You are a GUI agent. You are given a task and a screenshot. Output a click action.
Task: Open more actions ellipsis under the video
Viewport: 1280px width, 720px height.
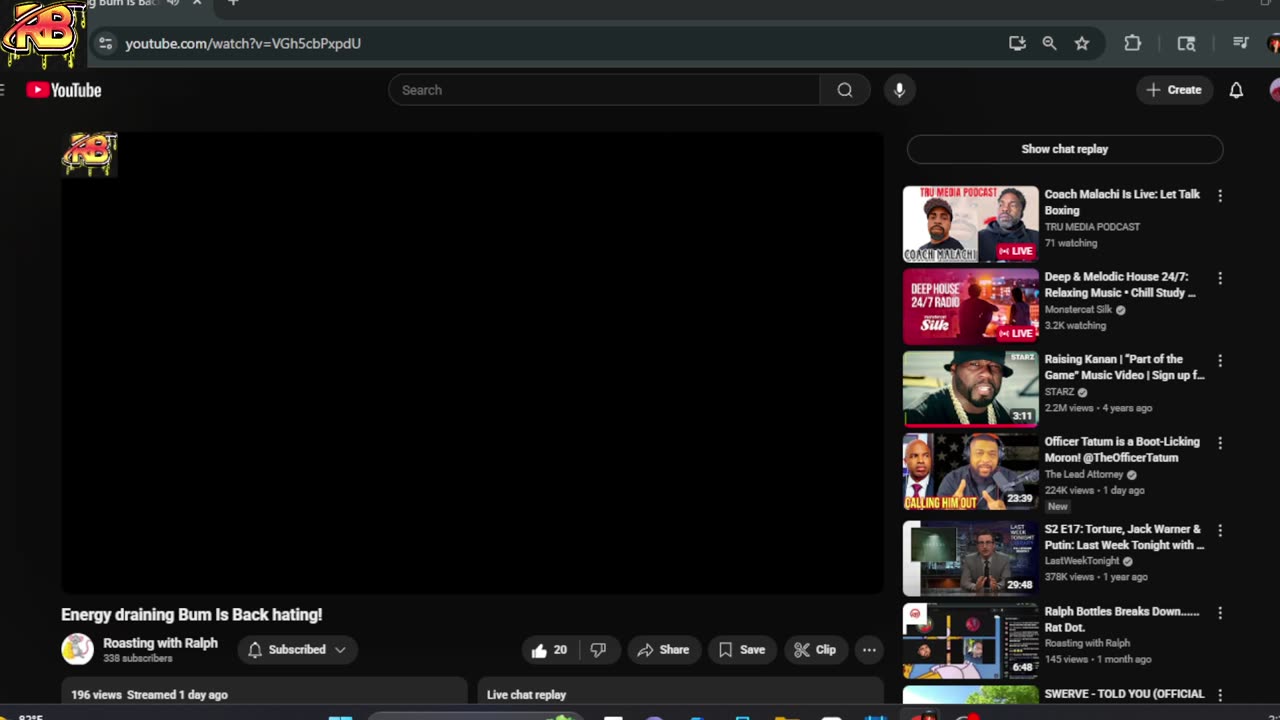coord(869,650)
